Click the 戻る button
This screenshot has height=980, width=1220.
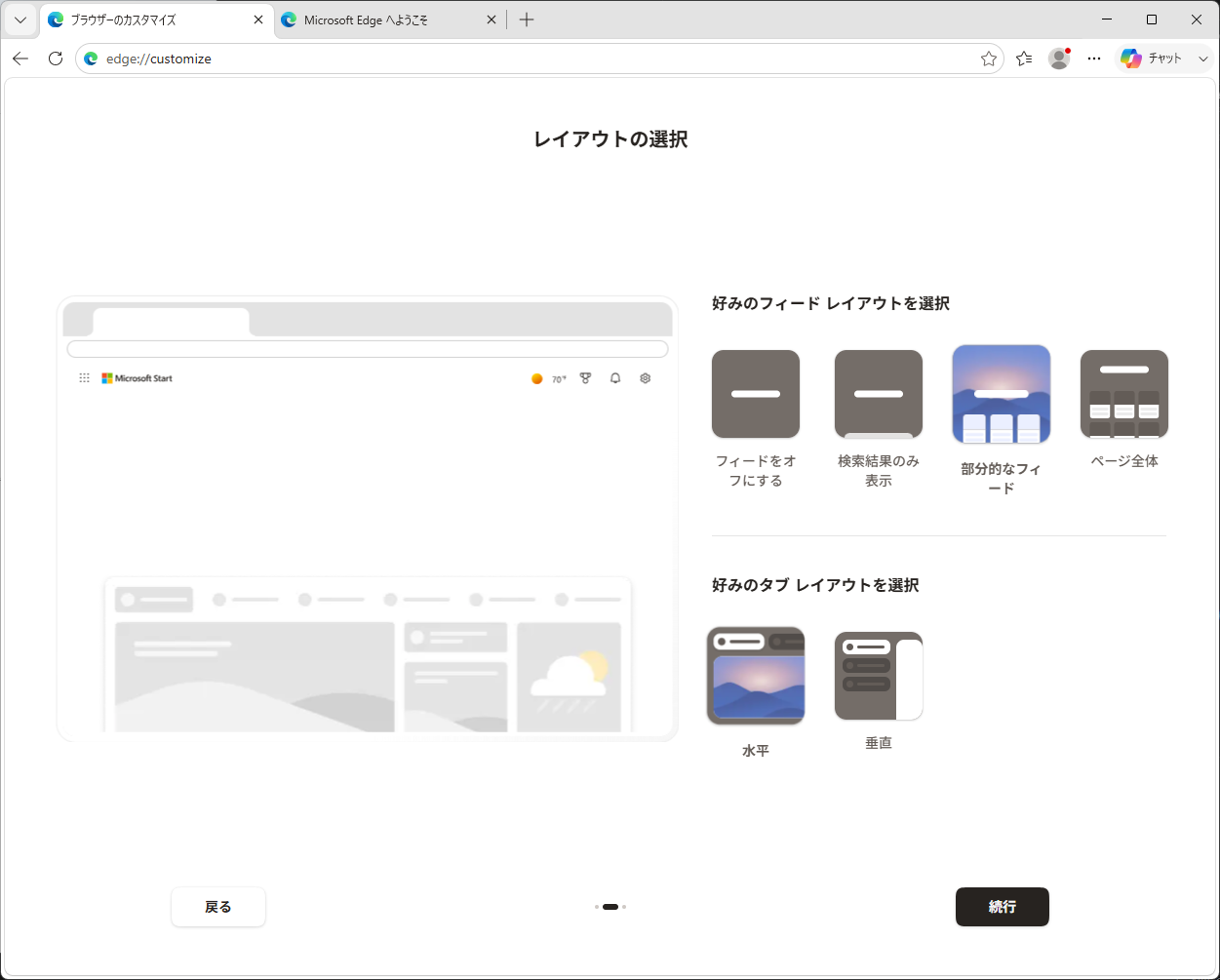tap(218, 907)
